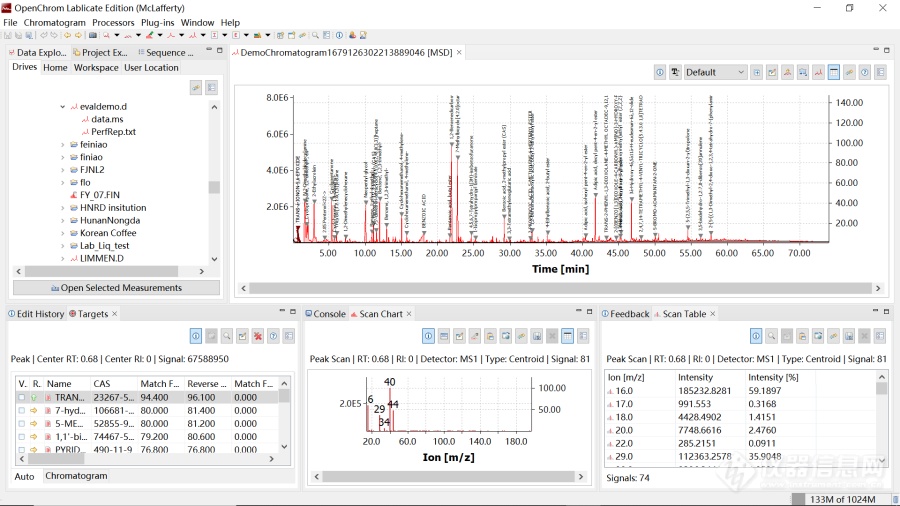Click the info icon in chromatogram toolbar
Screen dimensions: 900x506
tap(660, 72)
